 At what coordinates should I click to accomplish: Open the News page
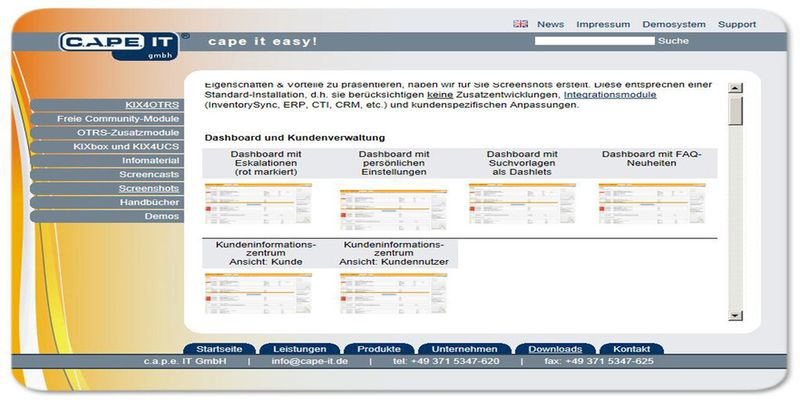(551, 24)
